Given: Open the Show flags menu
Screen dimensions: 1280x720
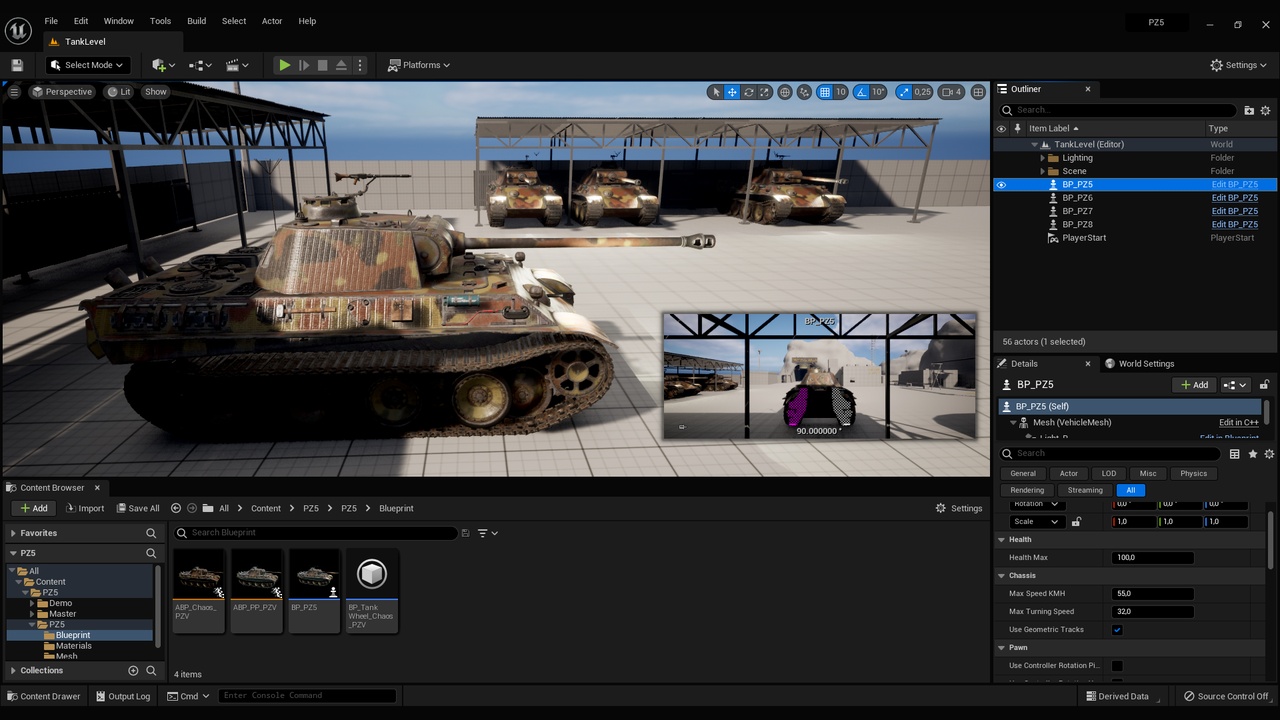Looking at the screenshot, I should point(156,92).
